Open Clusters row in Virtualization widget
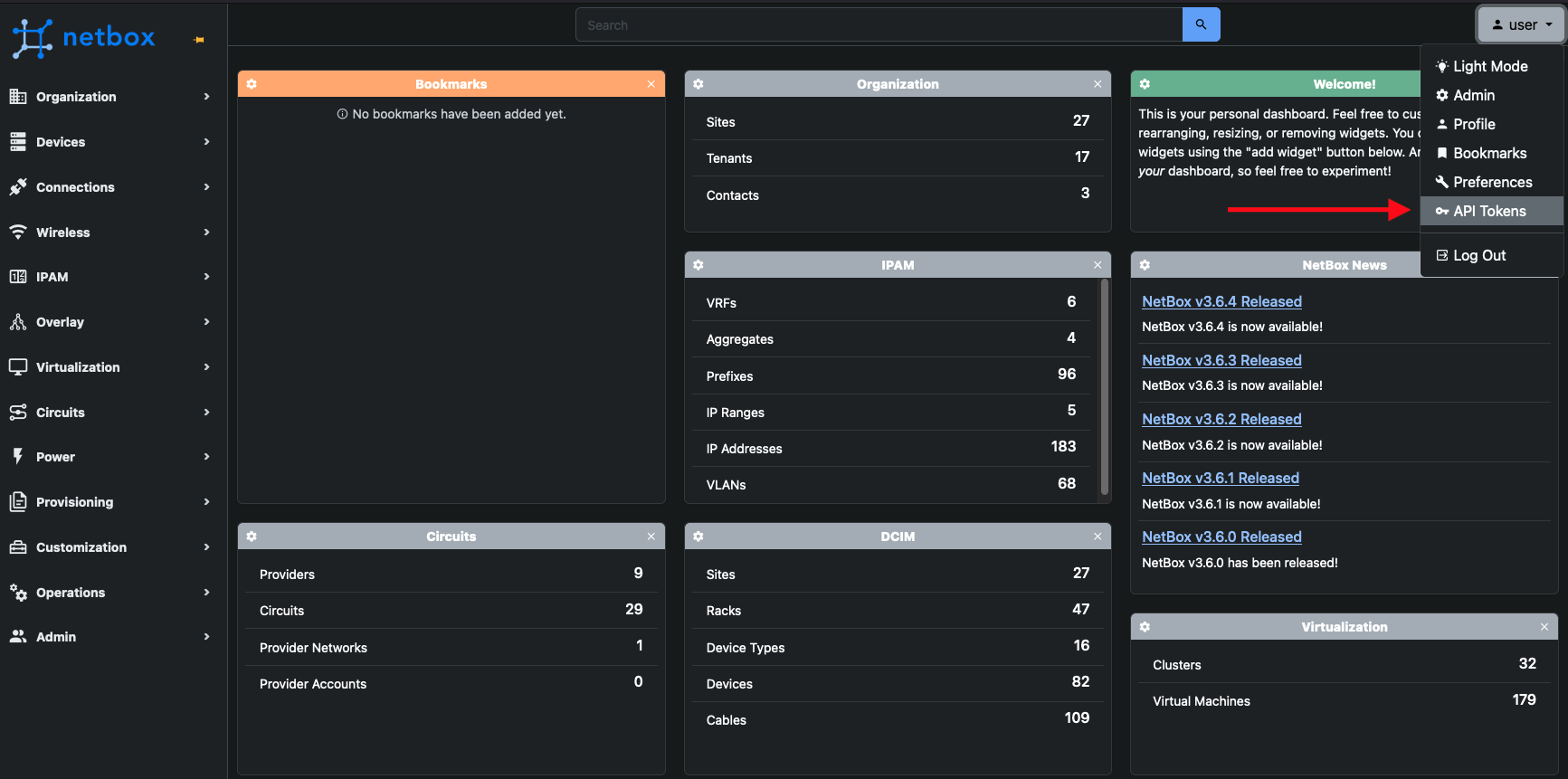This screenshot has height=779, width=1568. tap(1345, 665)
